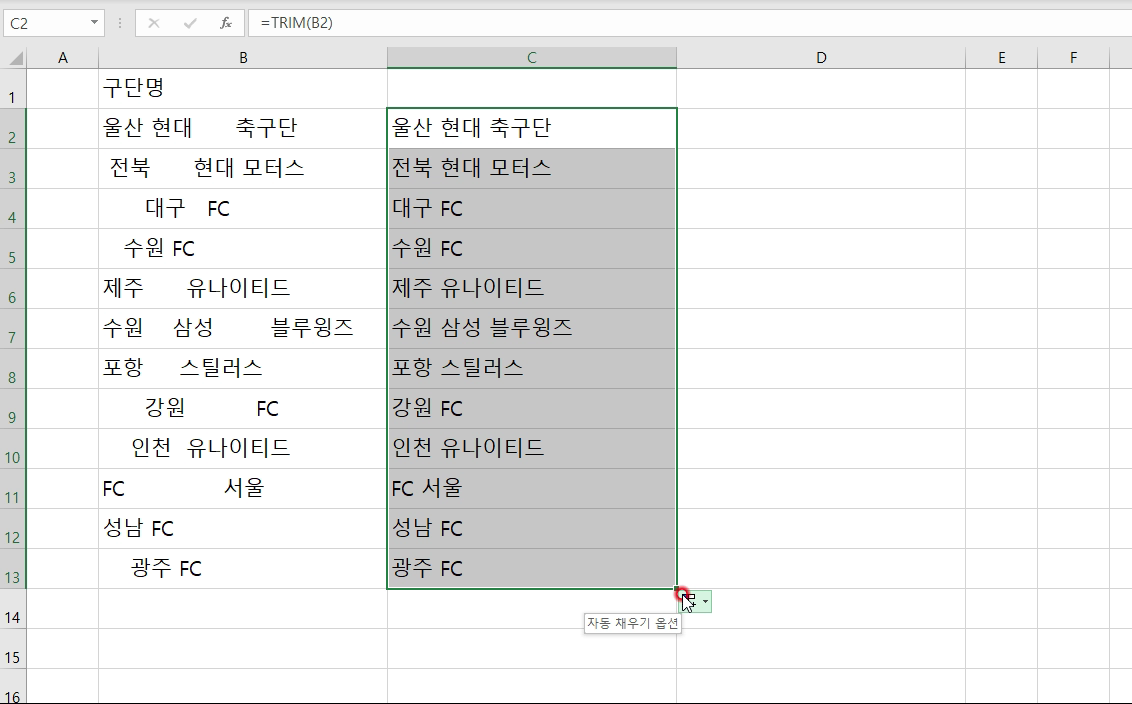Click cell B11 with spaced FC 서울
Image resolution: width=1132 pixels, height=704 pixels.
pos(243,489)
